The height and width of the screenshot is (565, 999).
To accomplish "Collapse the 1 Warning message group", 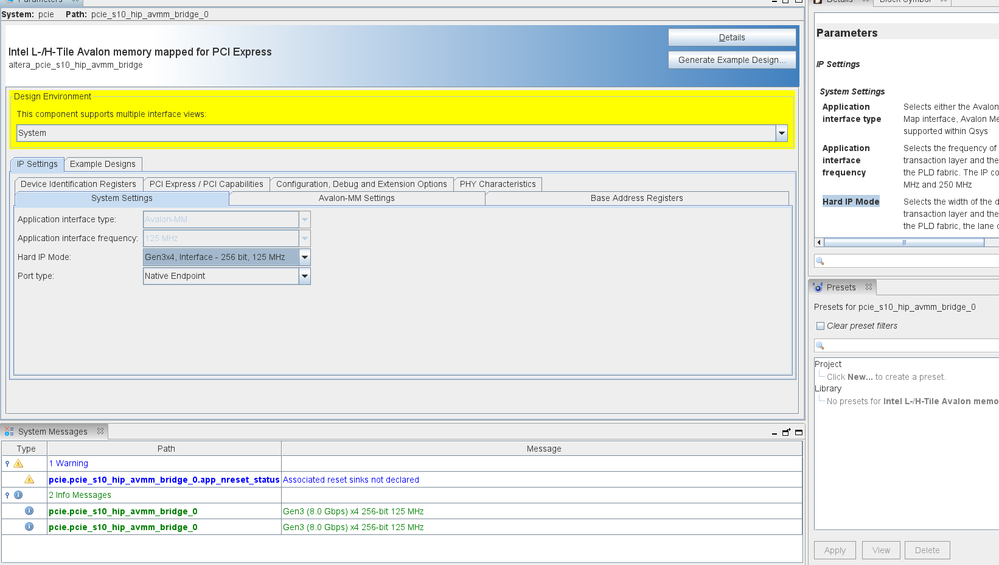I will tap(7, 464).
